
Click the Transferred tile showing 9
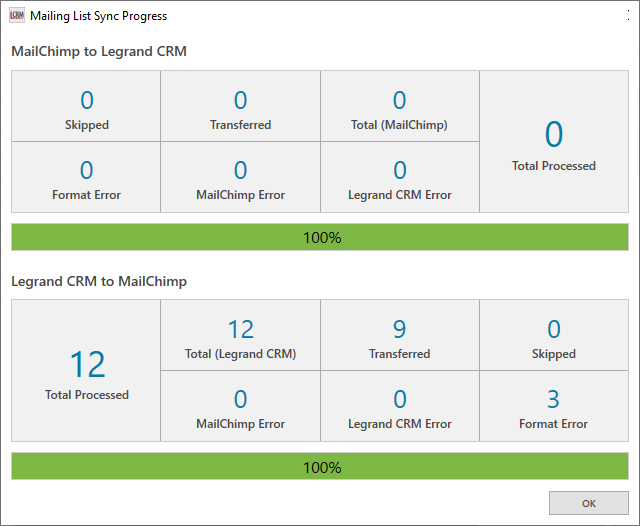(x=399, y=336)
